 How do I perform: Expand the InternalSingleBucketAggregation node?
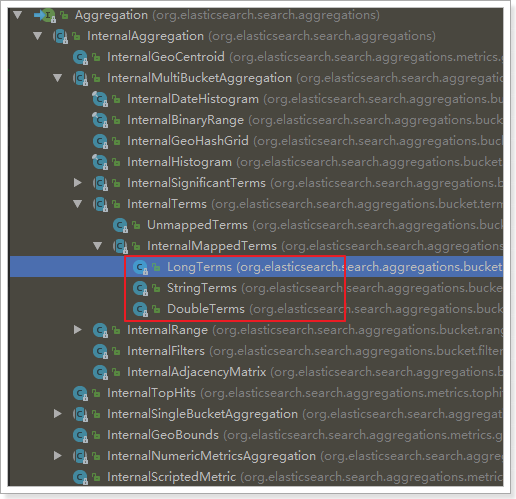pyautogui.click(x=58, y=414)
